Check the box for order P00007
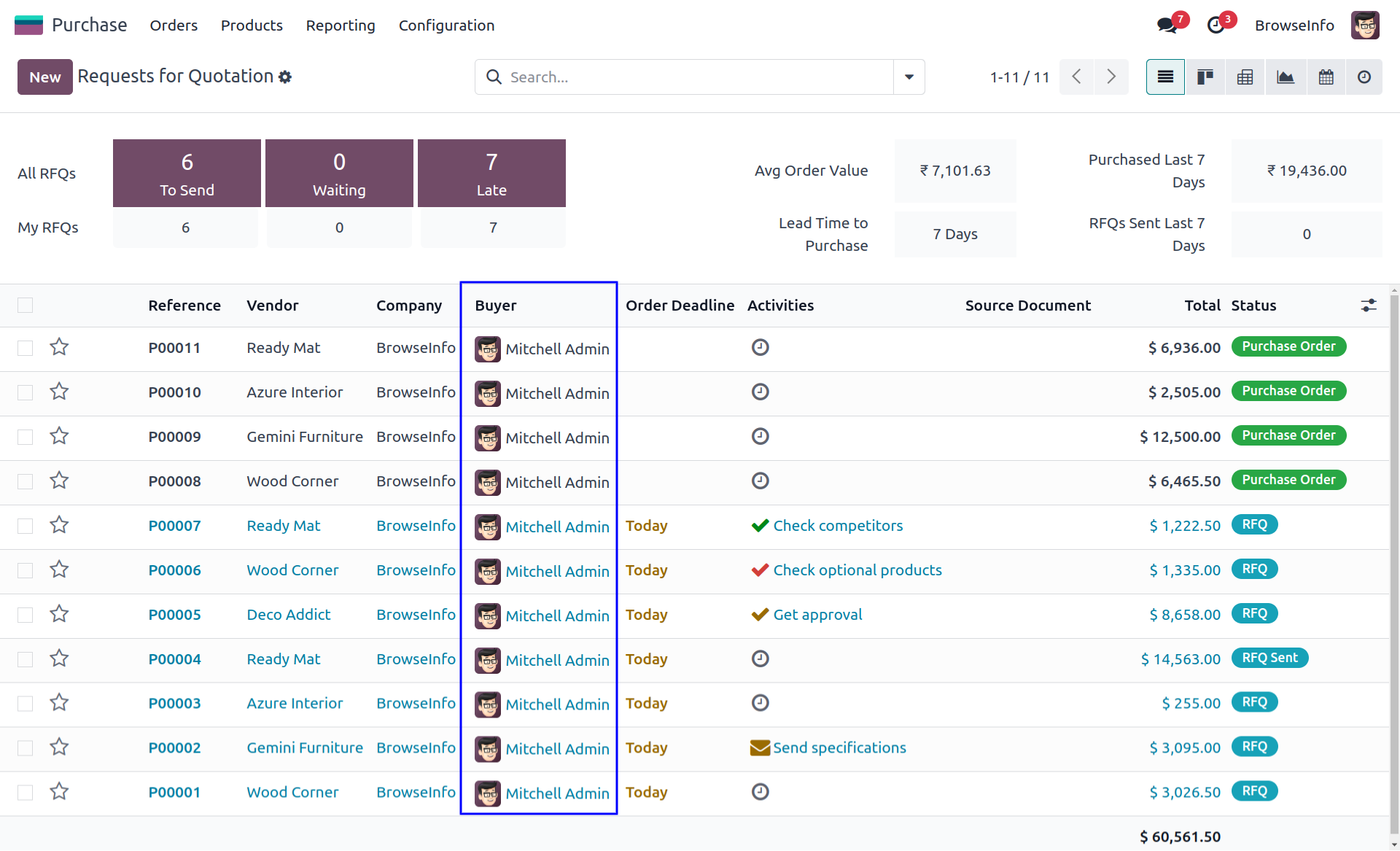1400x851 pixels. 26,526
